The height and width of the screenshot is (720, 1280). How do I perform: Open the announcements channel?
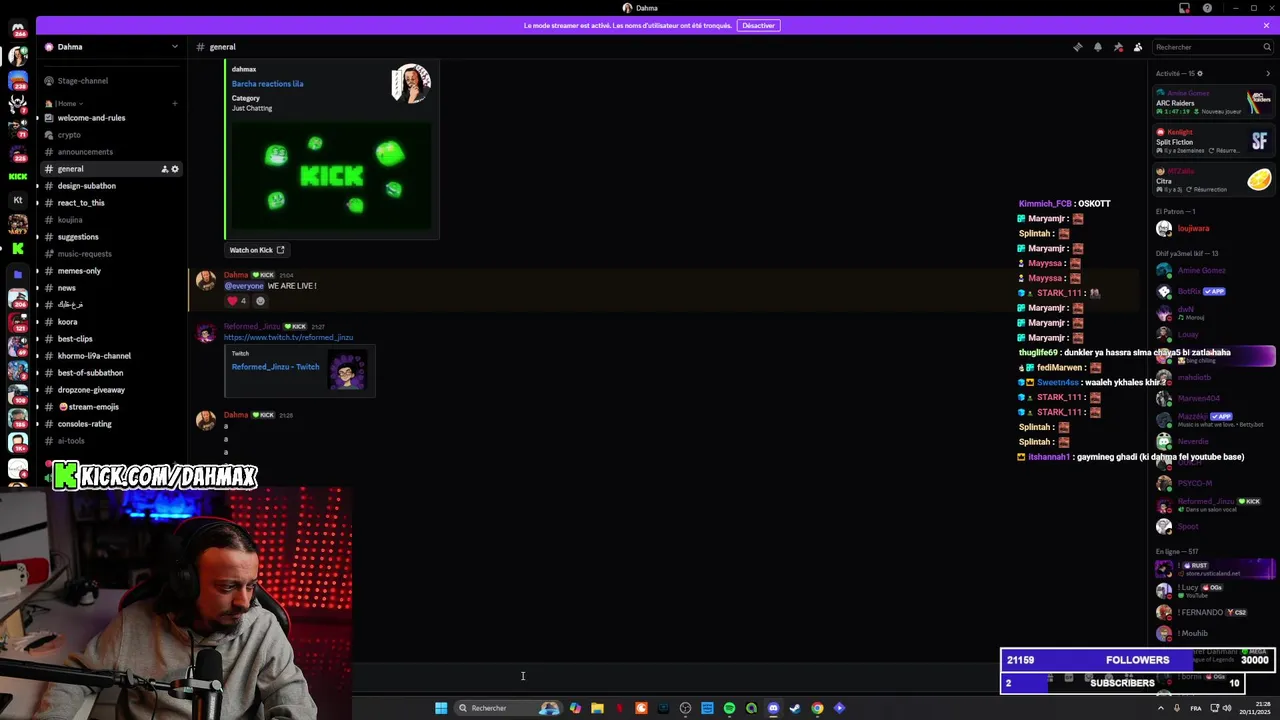point(111,152)
